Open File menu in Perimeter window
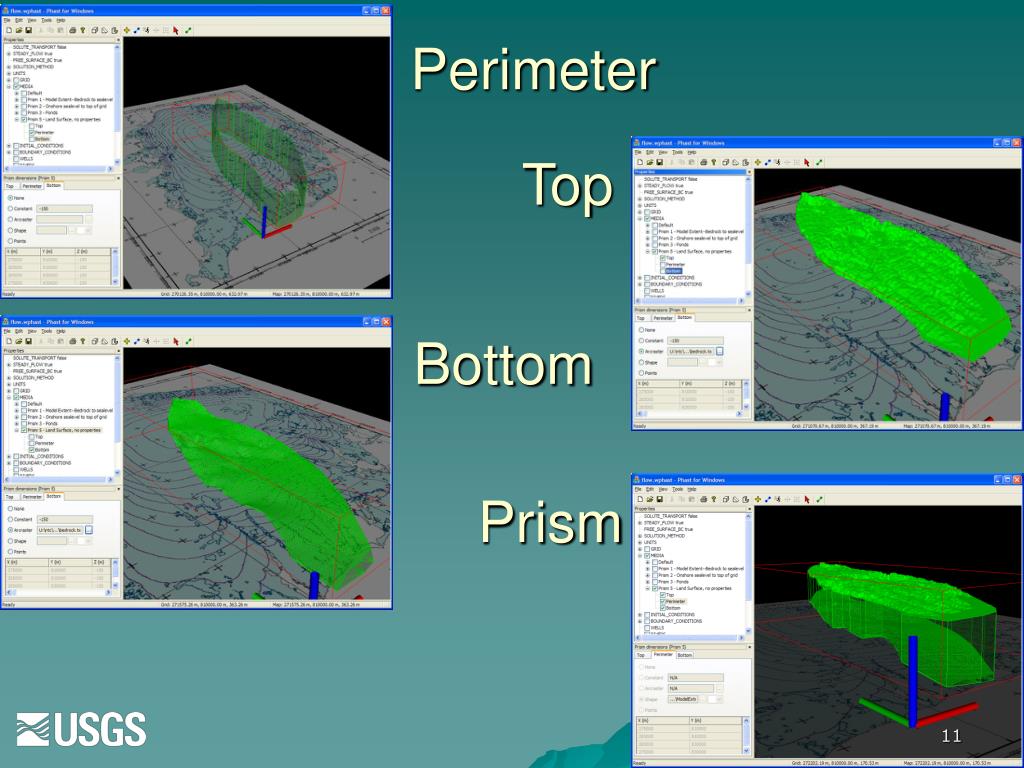 coord(7,20)
